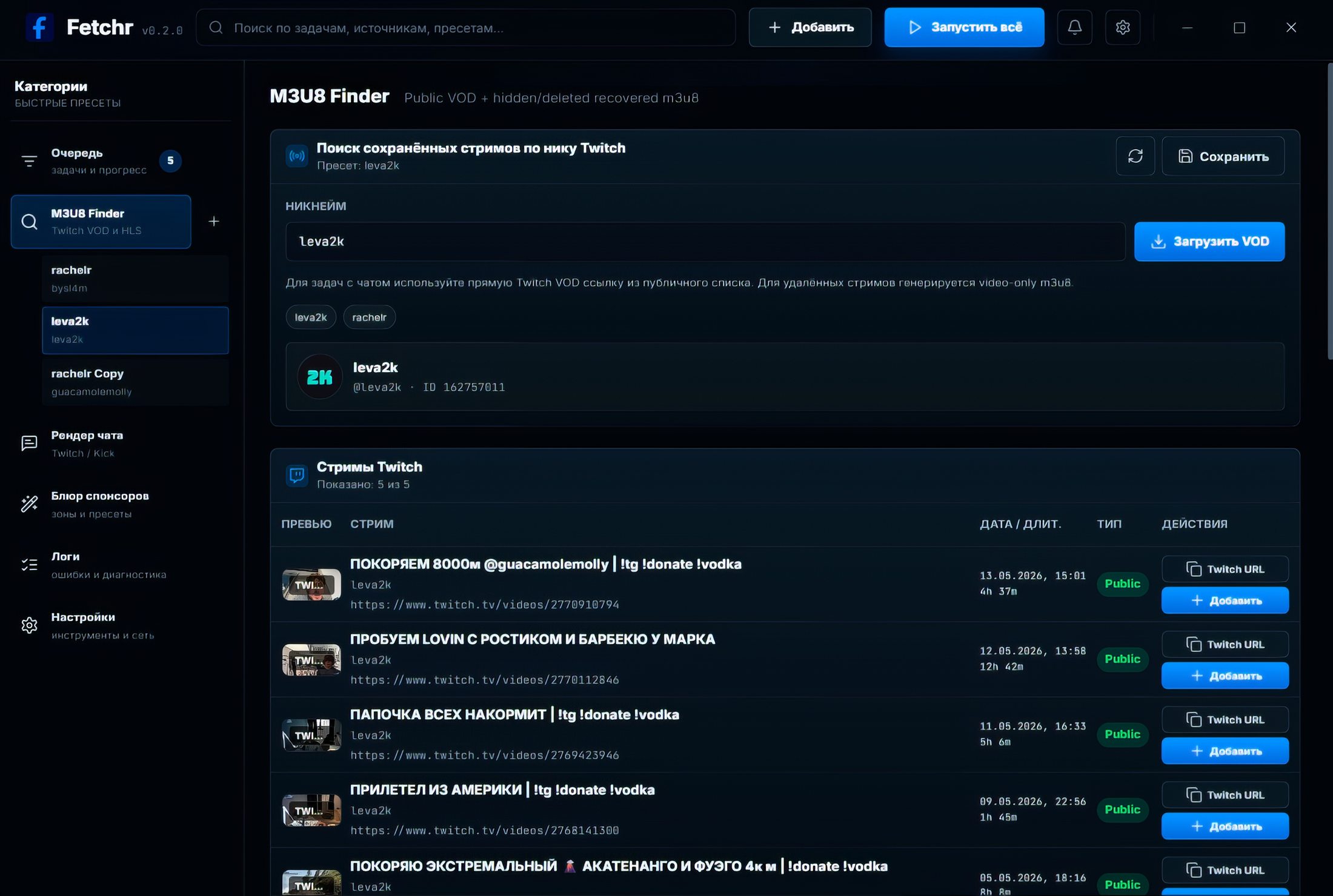Image resolution: width=1333 pixels, height=896 pixels.
Task: Open thumbnail of ПОКОРЯЕМ 8000м stream
Action: [311, 585]
